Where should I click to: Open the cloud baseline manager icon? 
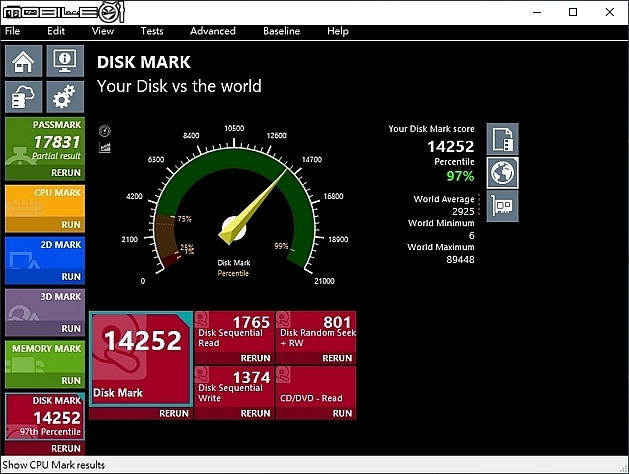23,97
